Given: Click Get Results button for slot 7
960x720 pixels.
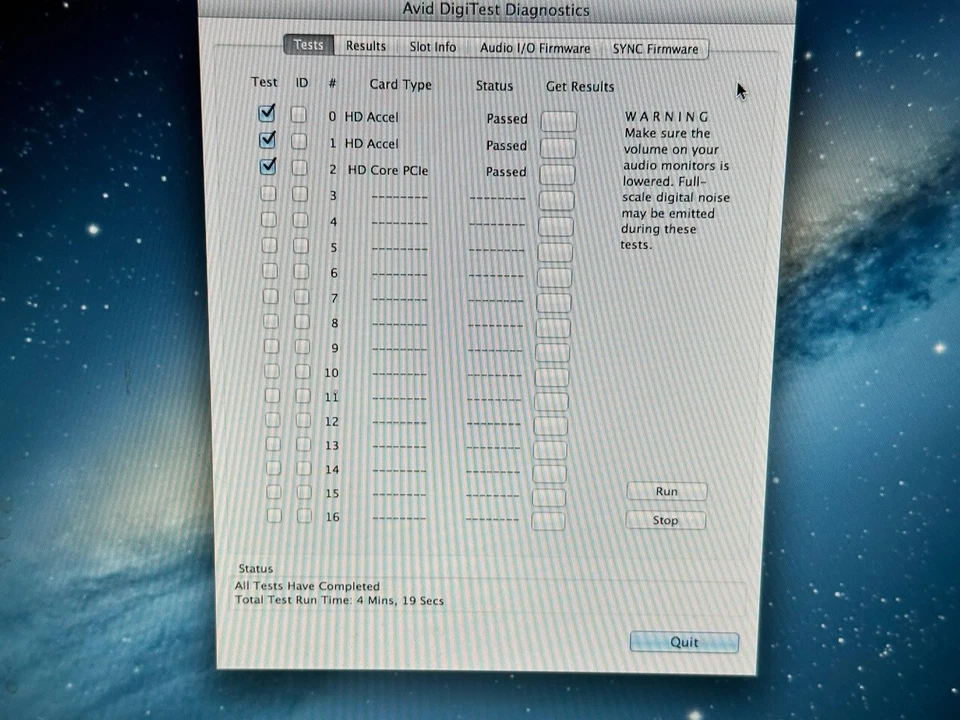Looking at the screenshot, I should point(554,302).
